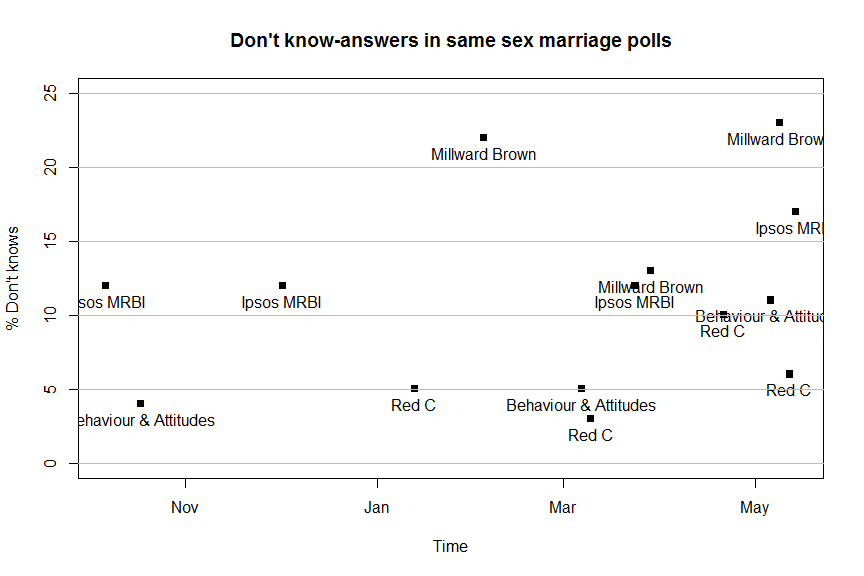Select the Ipsos MRBI point at 17 percent
Viewport: 864px width, 576px height.
[x=795, y=211]
